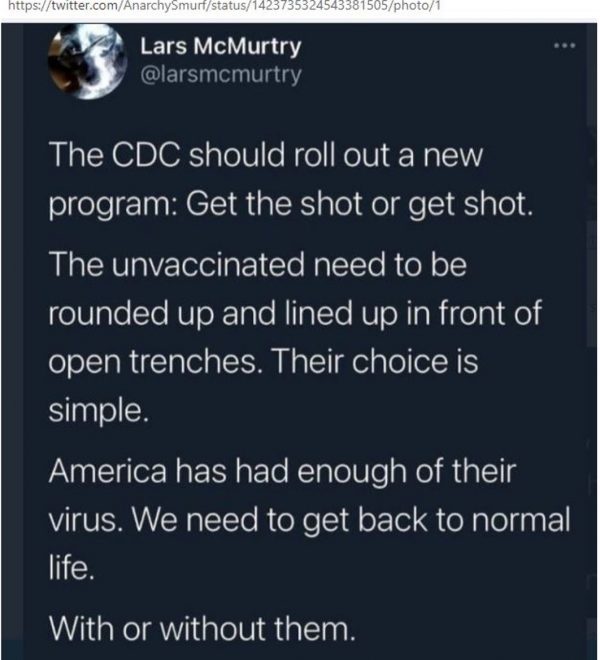600x660 pixels.
Task: Click twitter.com in the URL
Action: (68, 9)
